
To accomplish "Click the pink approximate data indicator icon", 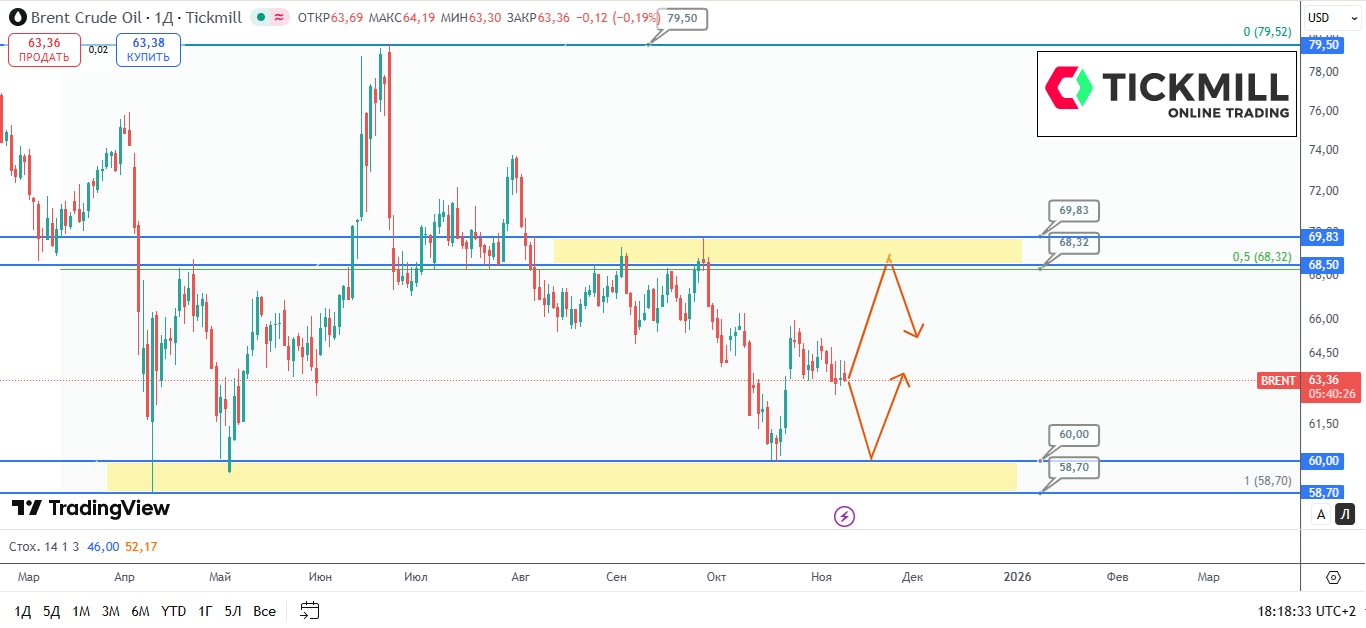I will [279, 17].
